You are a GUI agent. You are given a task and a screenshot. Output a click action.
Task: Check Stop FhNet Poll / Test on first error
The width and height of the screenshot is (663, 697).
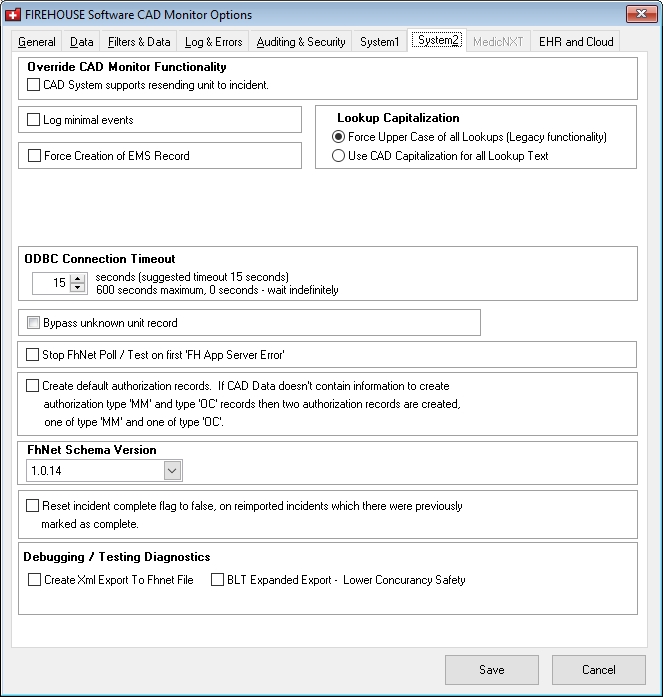32,354
